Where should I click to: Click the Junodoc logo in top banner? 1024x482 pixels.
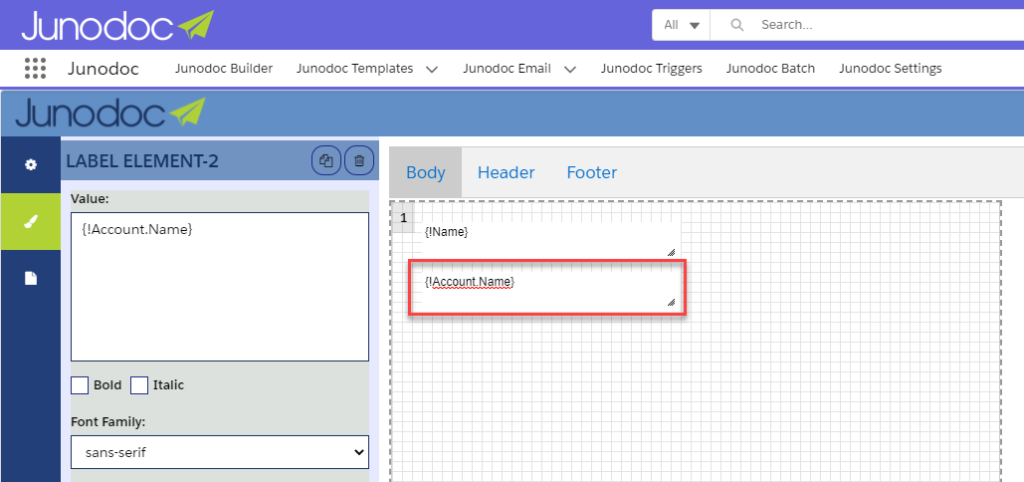[118, 25]
